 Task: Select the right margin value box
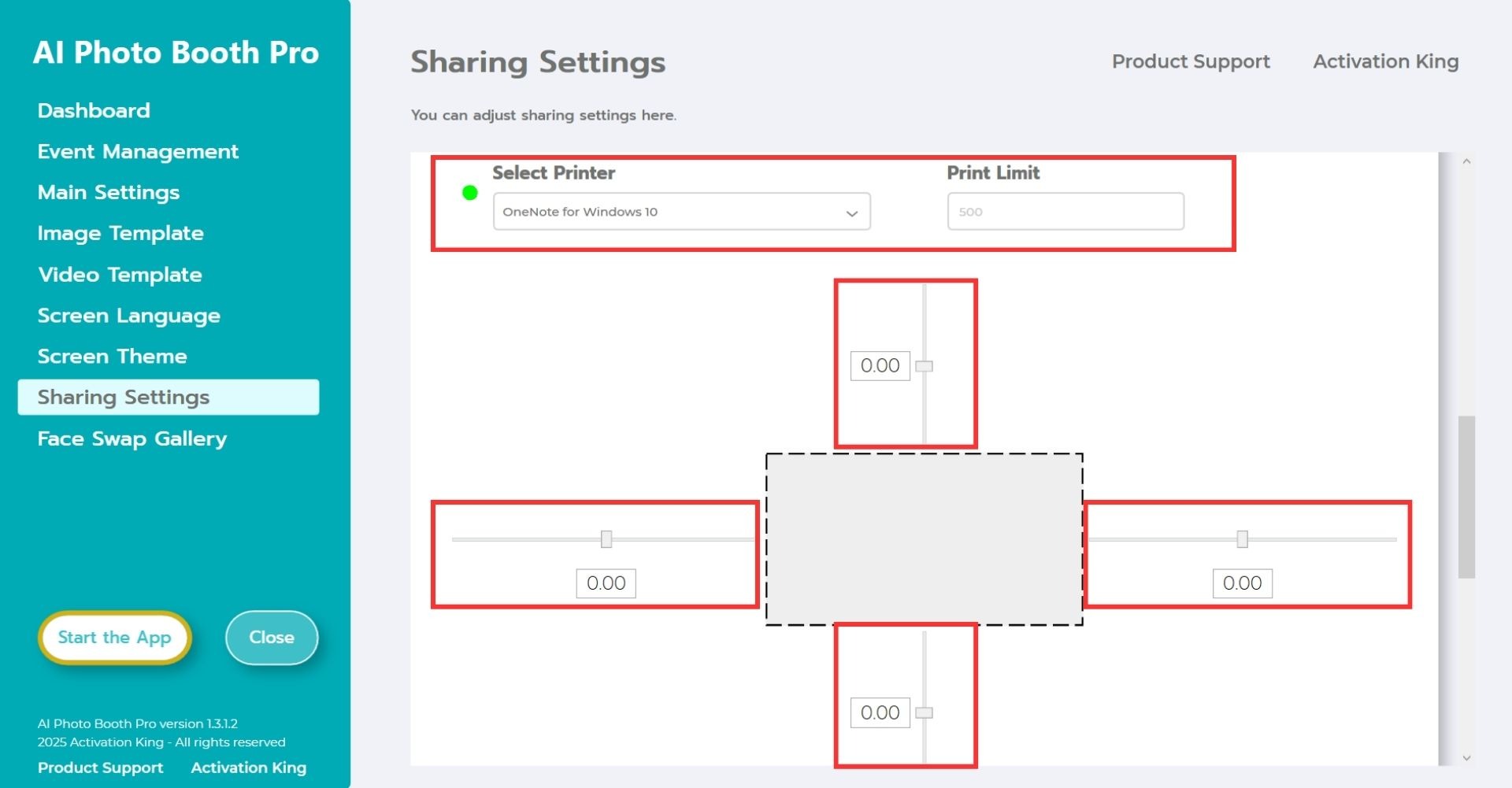click(x=1242, y=583)
